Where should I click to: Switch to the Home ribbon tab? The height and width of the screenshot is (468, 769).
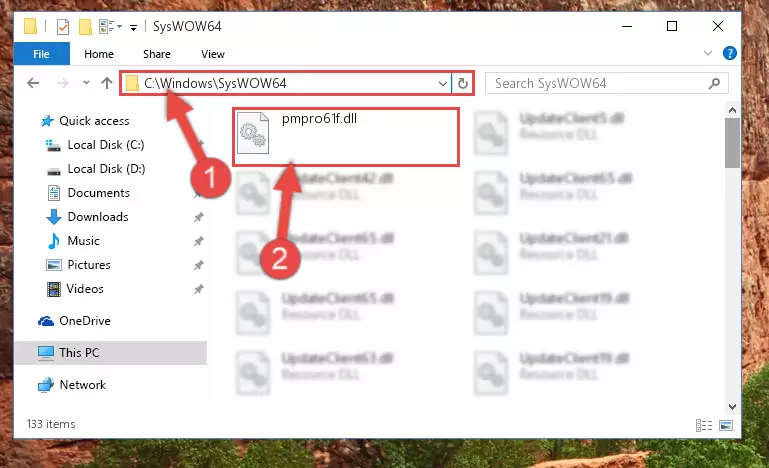coord(99,54)
